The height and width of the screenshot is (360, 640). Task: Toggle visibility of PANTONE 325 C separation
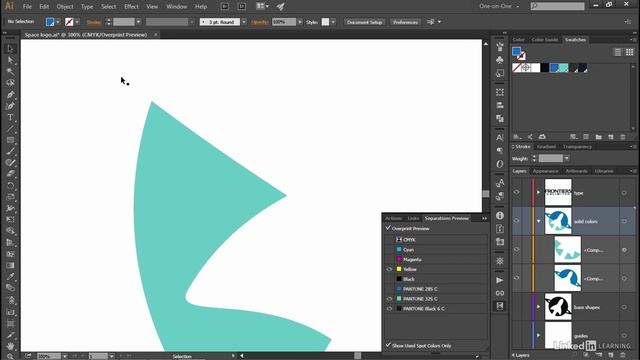coord(389,299)
